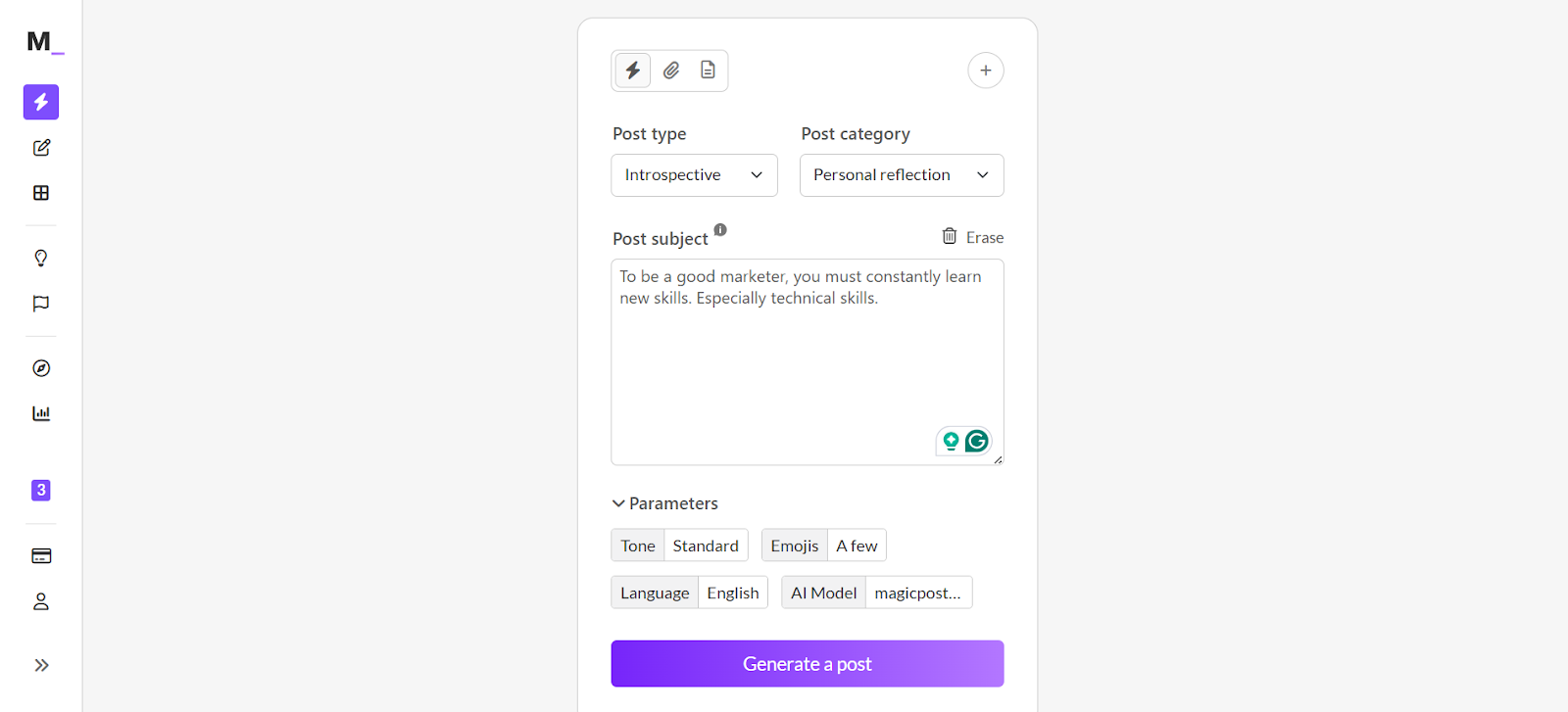Open the credit card billing icon
The width and height of the screenshot is (1568, 712).
[41, 556]
